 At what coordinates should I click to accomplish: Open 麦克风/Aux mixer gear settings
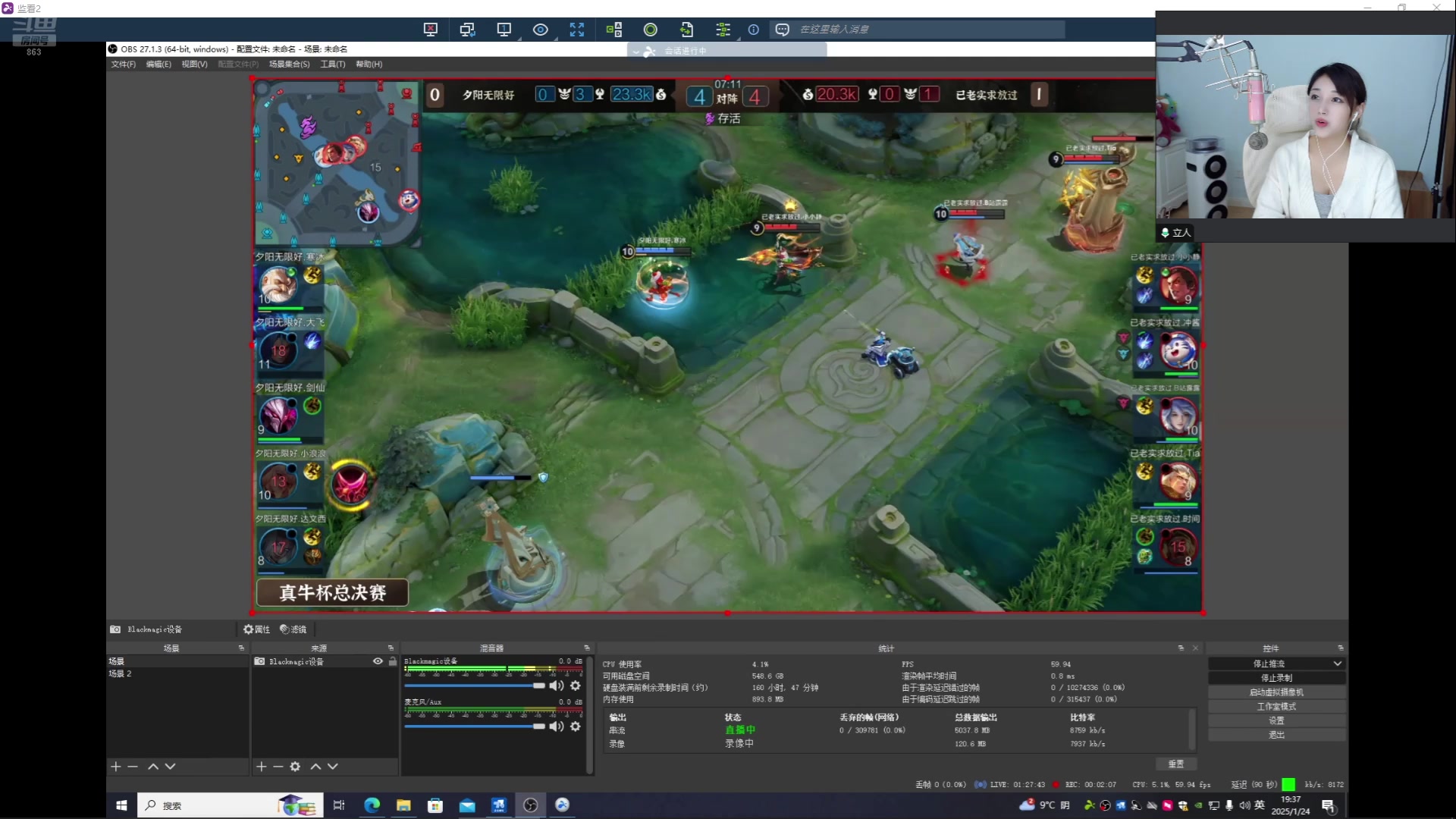(576, 727)
